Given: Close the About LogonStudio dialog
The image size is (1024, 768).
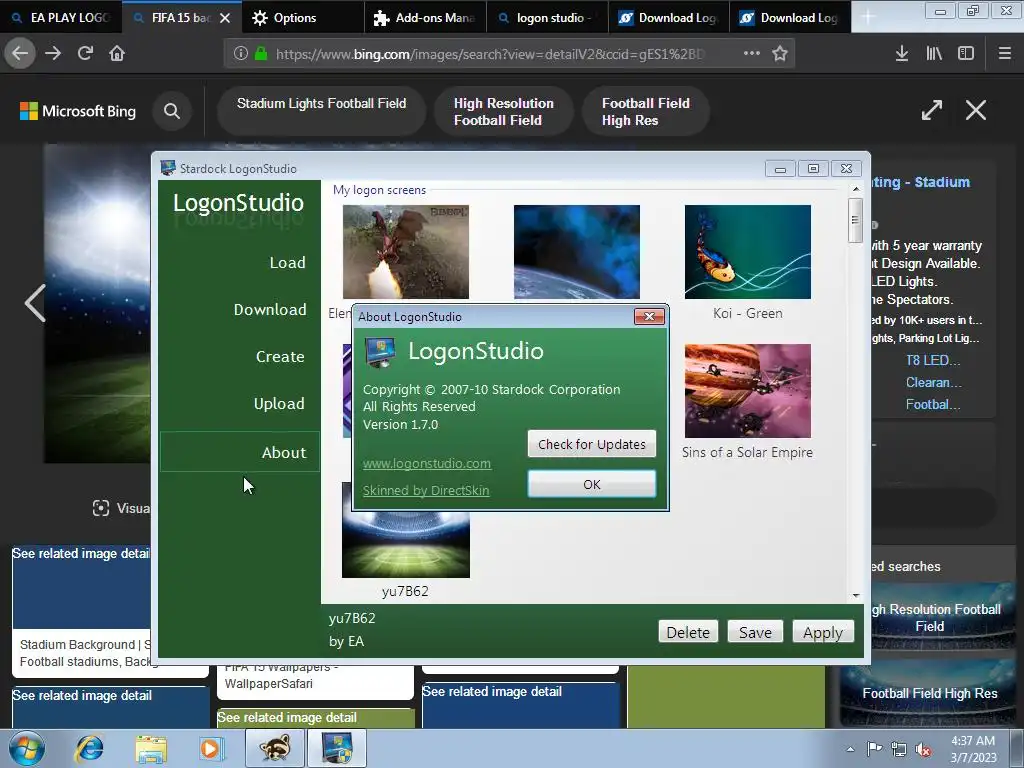Looking at the screenshot, I should (x=649, y=317).
